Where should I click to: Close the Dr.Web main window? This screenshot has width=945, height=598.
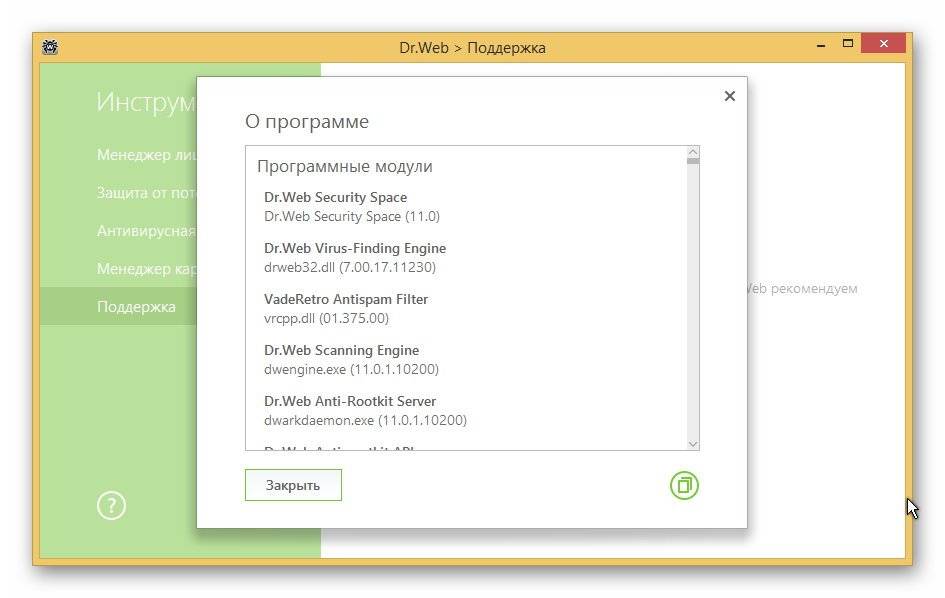[884, 43]
